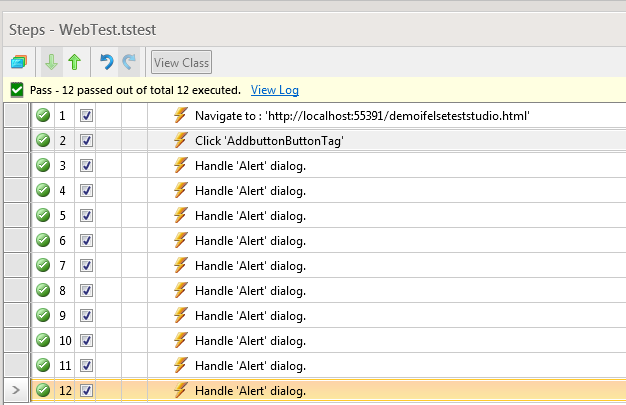
Task: Disable step 12 using its checkbox
Action: click(86, 391)
